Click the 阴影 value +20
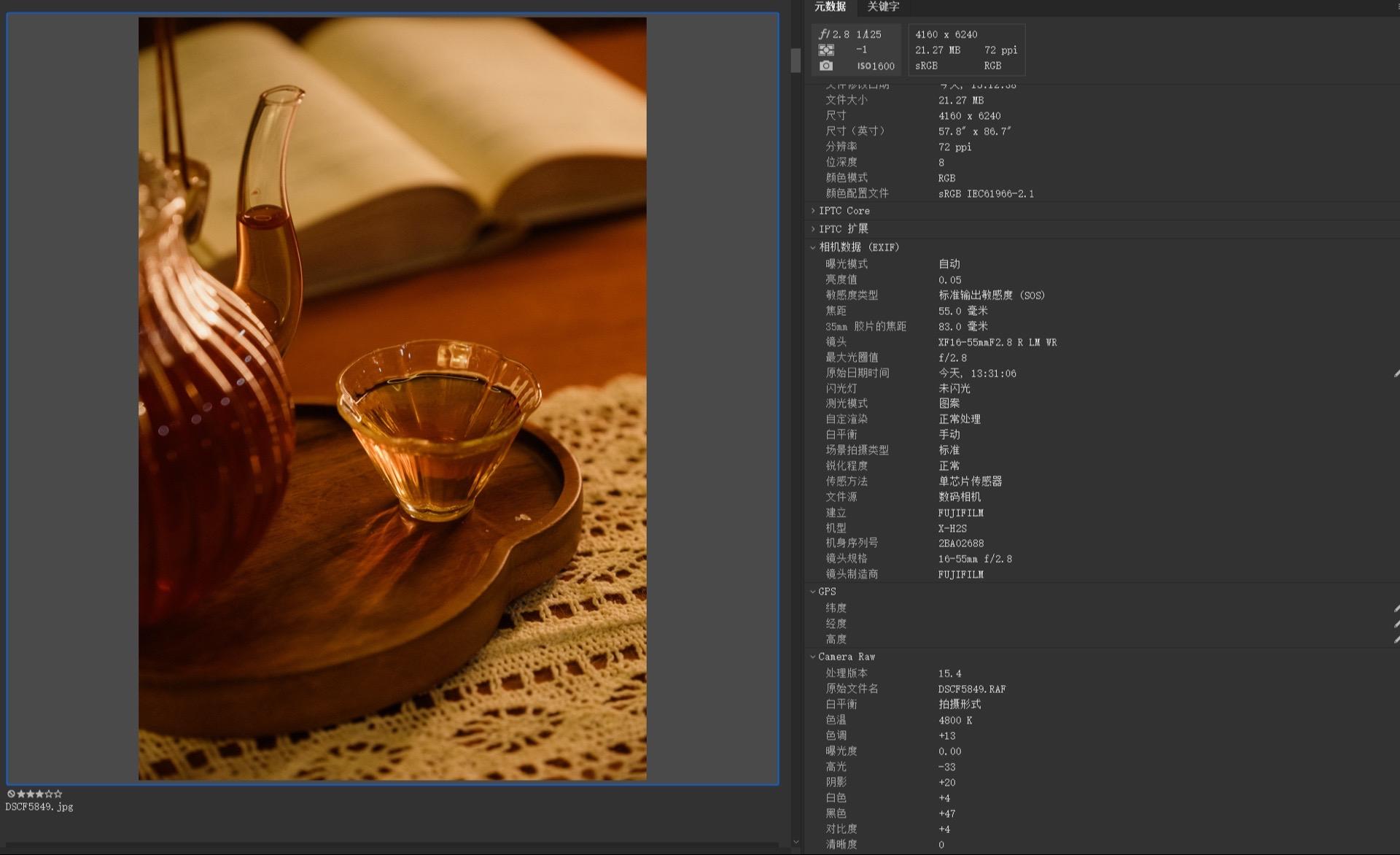Image resolution: width=1400 pixels, height=855 pixels. [946, 783]
